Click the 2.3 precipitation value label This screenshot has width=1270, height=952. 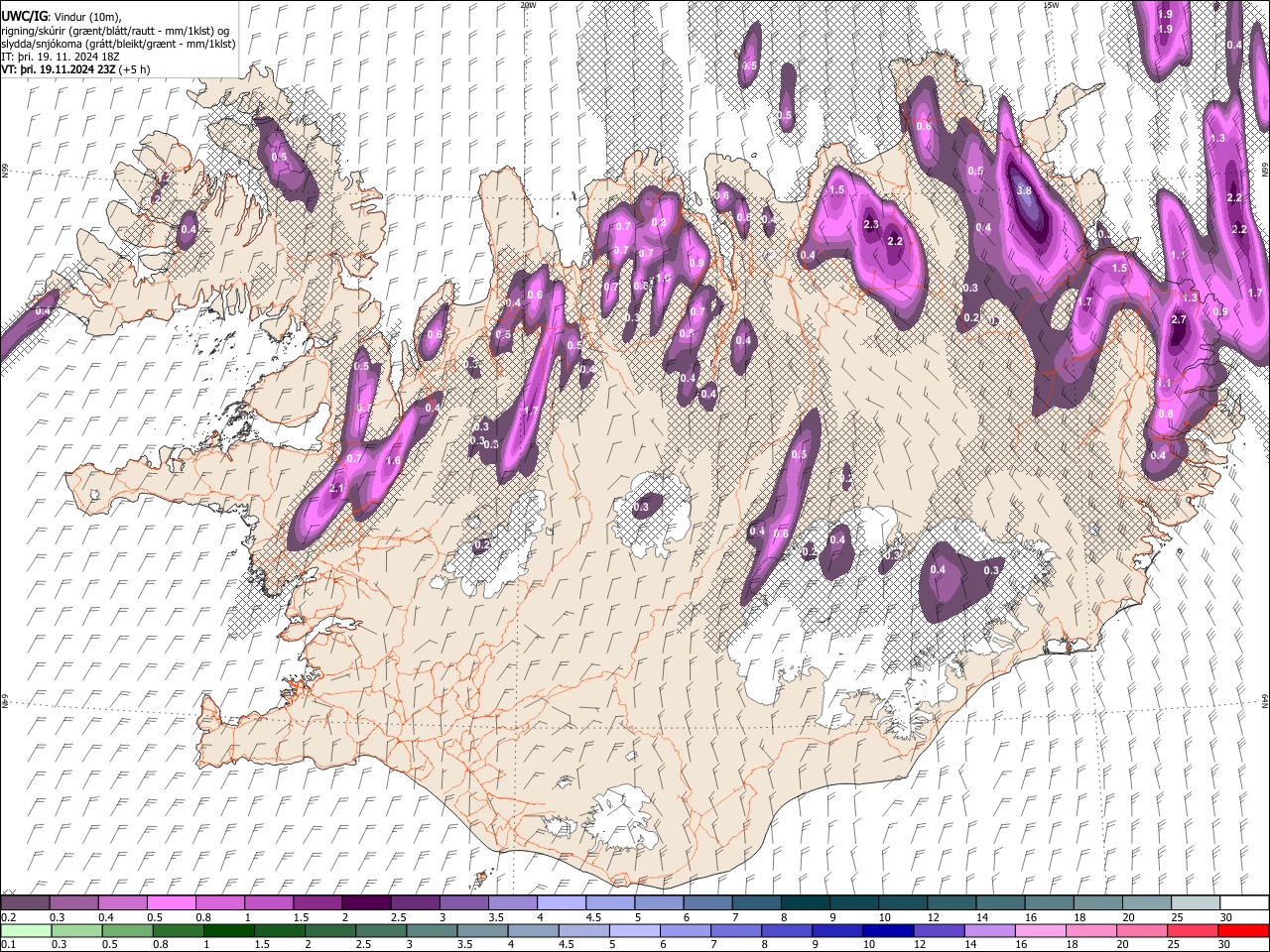(x=871, y=225)
